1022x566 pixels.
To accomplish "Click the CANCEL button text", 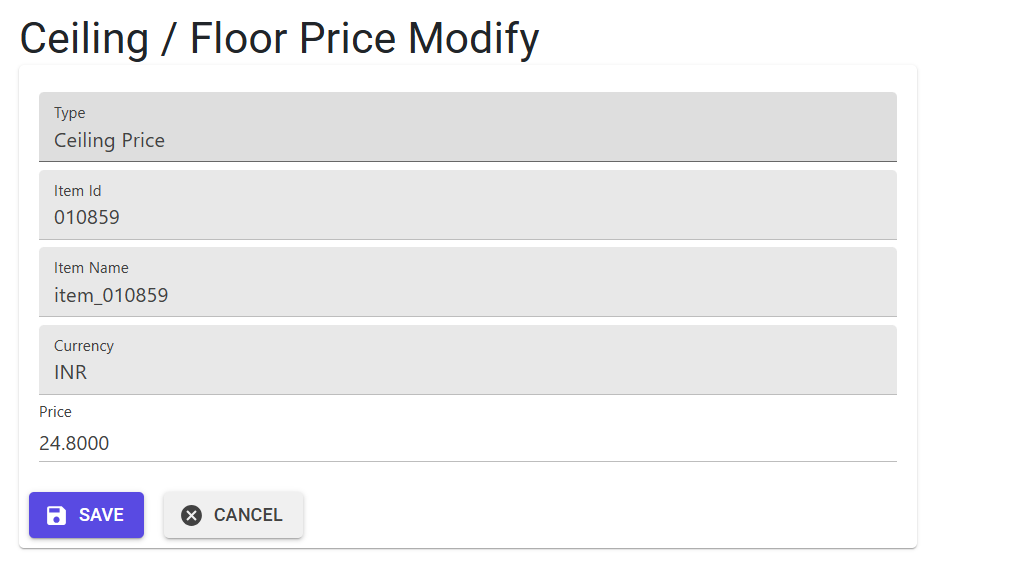I will click(248, 515).
